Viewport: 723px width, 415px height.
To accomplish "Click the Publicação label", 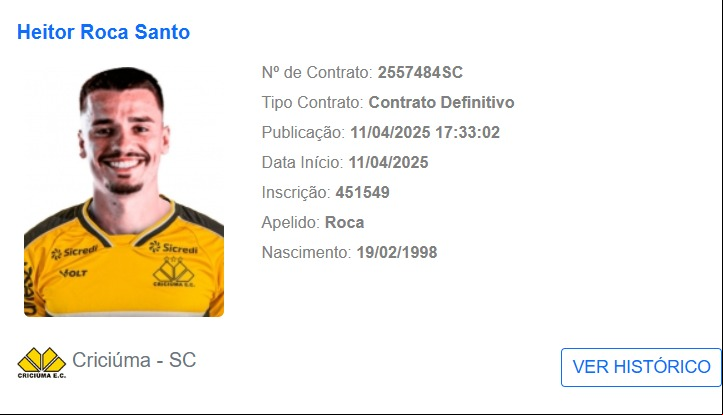I will pos(303,132).
